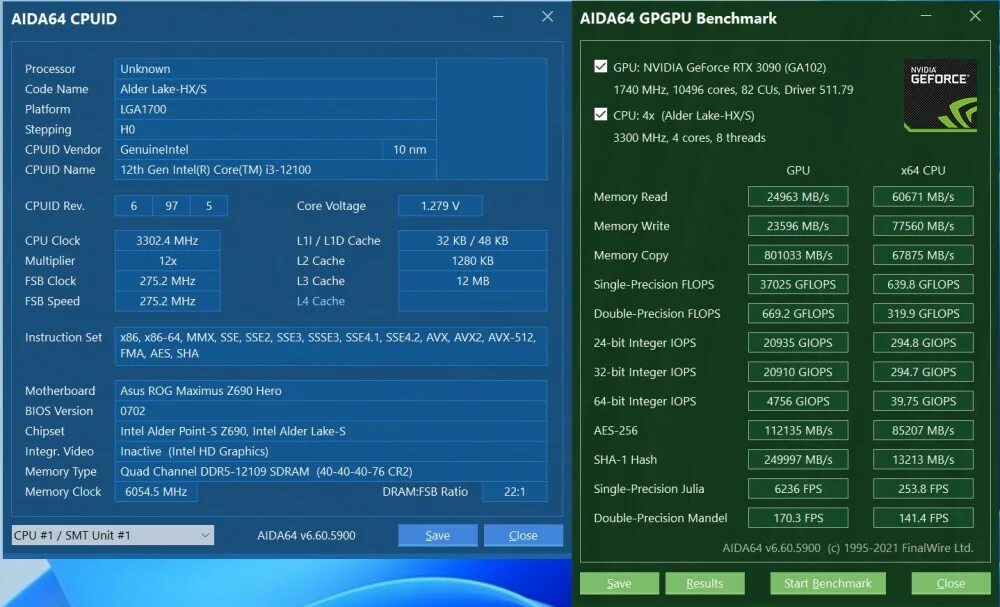Click the Integr. Video value Inactive
Screen dimensions: 1000x607
pyautogui.click(x=330, y=451)
